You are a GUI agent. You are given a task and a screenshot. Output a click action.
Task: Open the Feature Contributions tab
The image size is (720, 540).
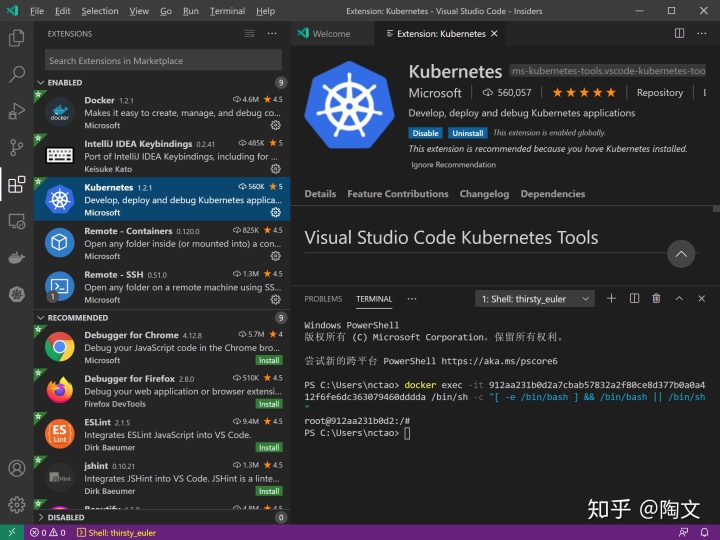[398, 194]
